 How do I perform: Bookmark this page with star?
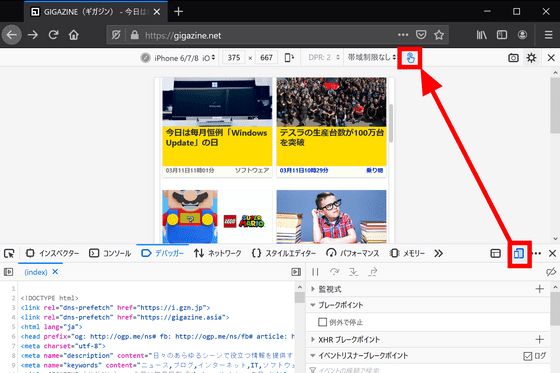point(439,35)
